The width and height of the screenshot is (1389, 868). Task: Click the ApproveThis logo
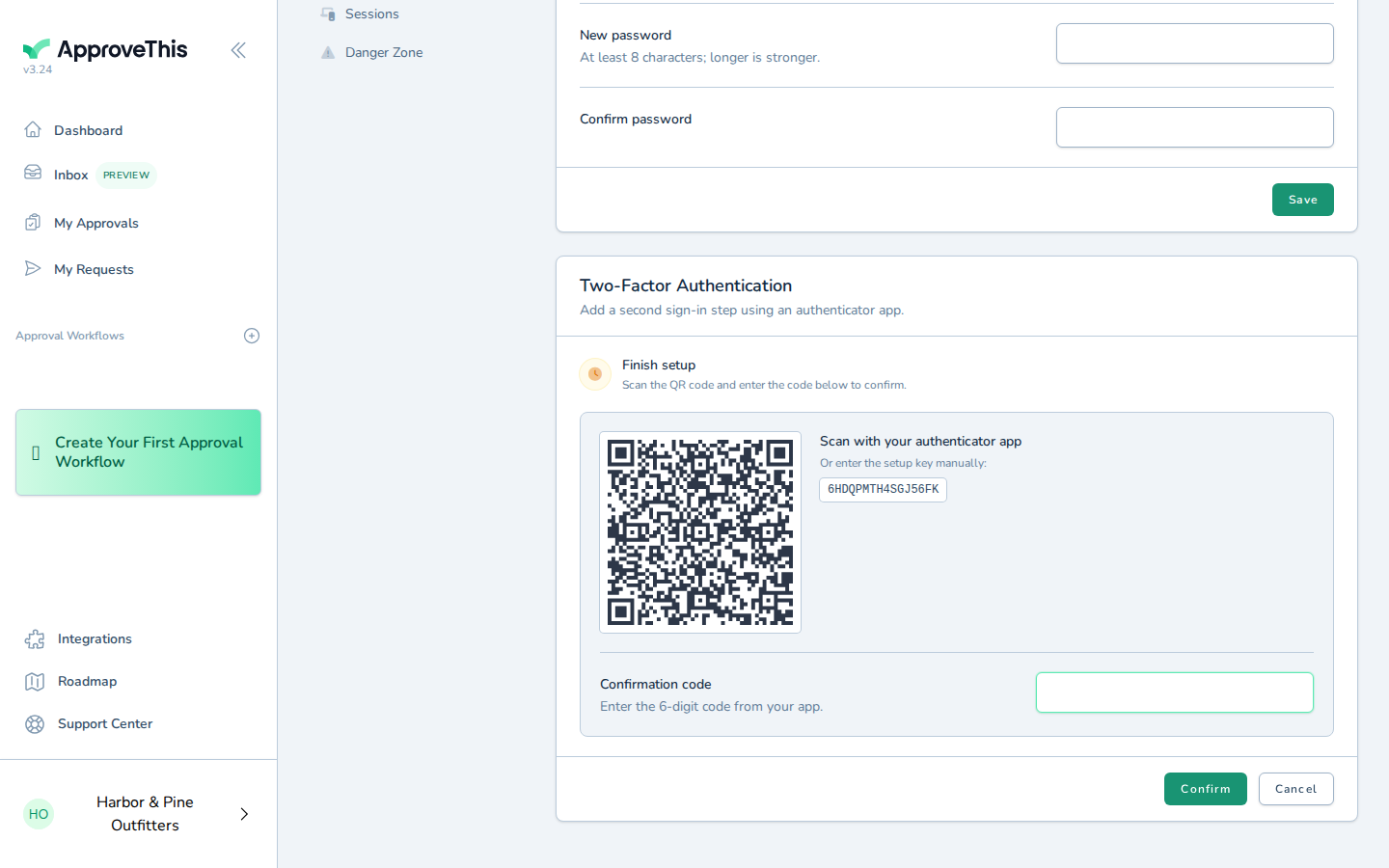[105, 49]
